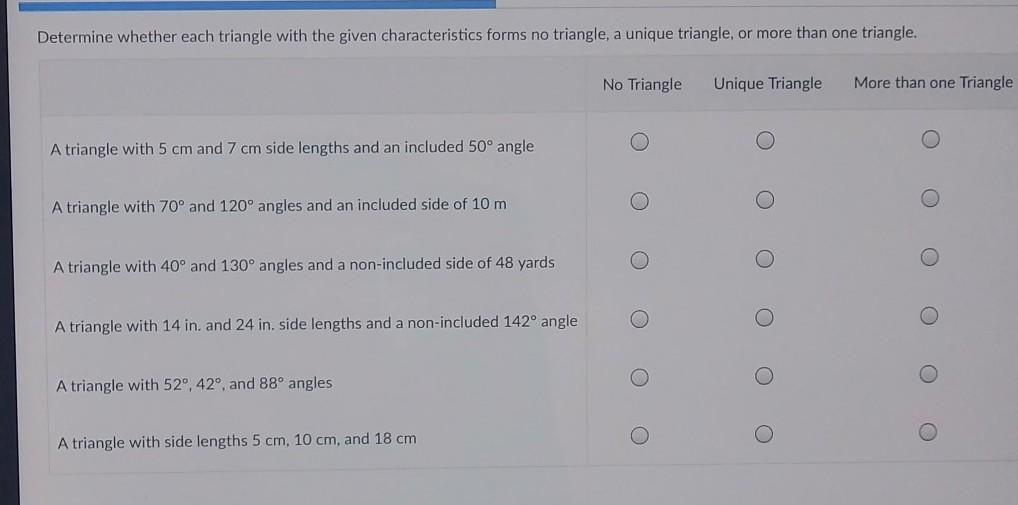This screenshot has width=1018, height=505.
Task: Mark More than one Triangle for 48 yards row
Action: 930,260
